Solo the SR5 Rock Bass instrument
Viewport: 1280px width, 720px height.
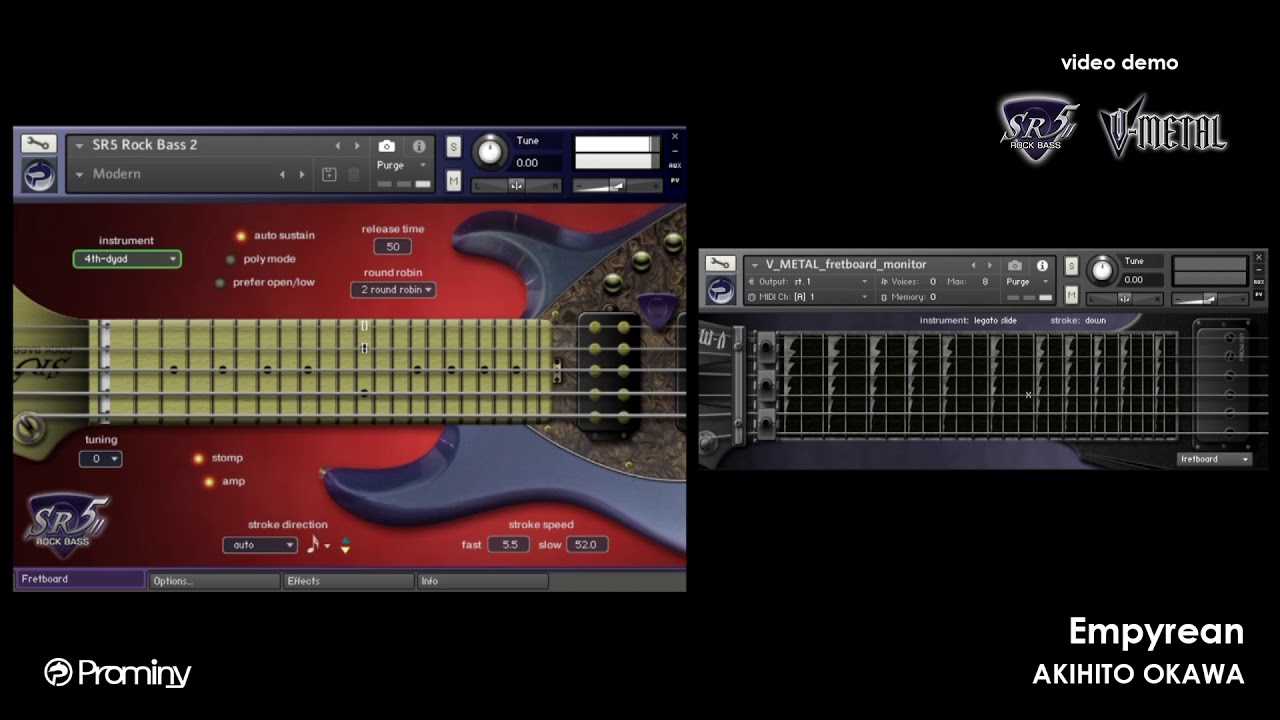click(x=453, y=146)
